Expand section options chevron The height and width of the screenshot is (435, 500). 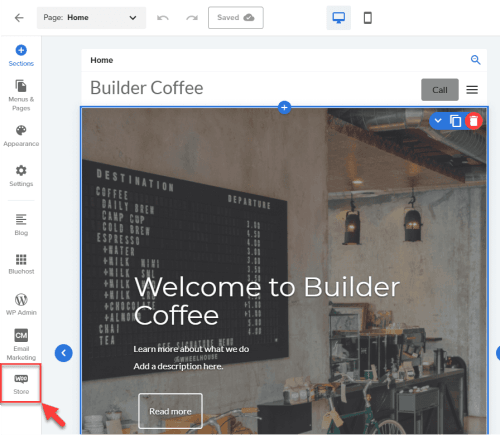point(438,121)
